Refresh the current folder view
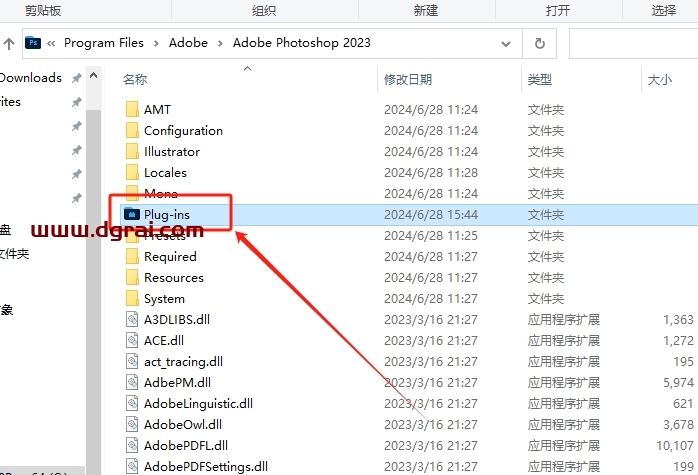Viewport: 698px width, 475px height. (540, 44)
